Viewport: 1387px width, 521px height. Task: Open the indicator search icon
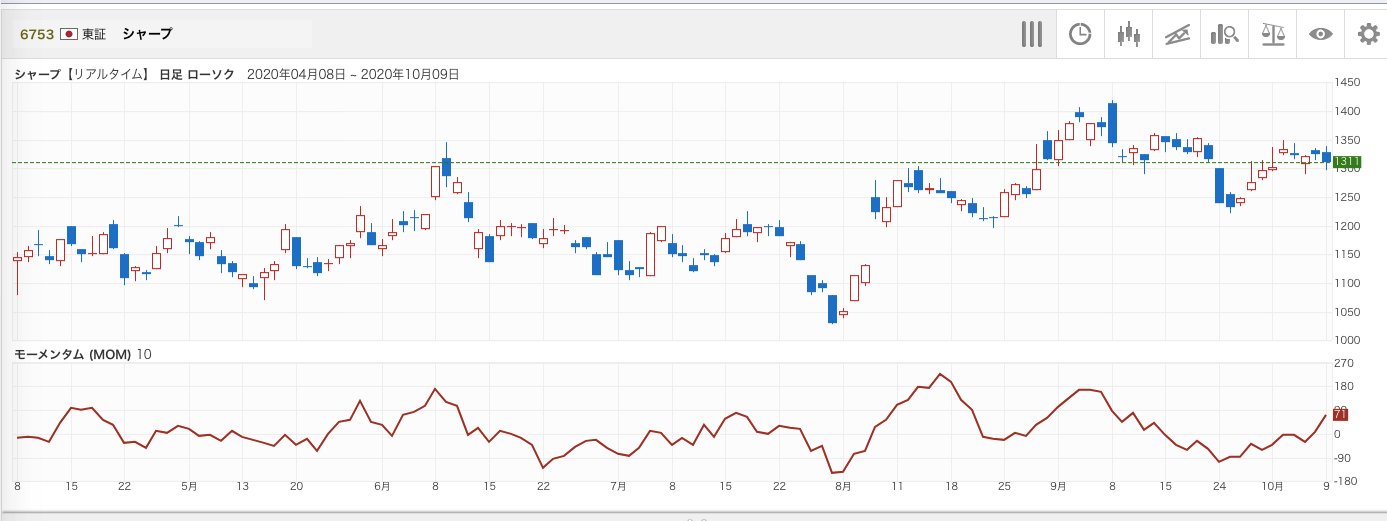1225,34
